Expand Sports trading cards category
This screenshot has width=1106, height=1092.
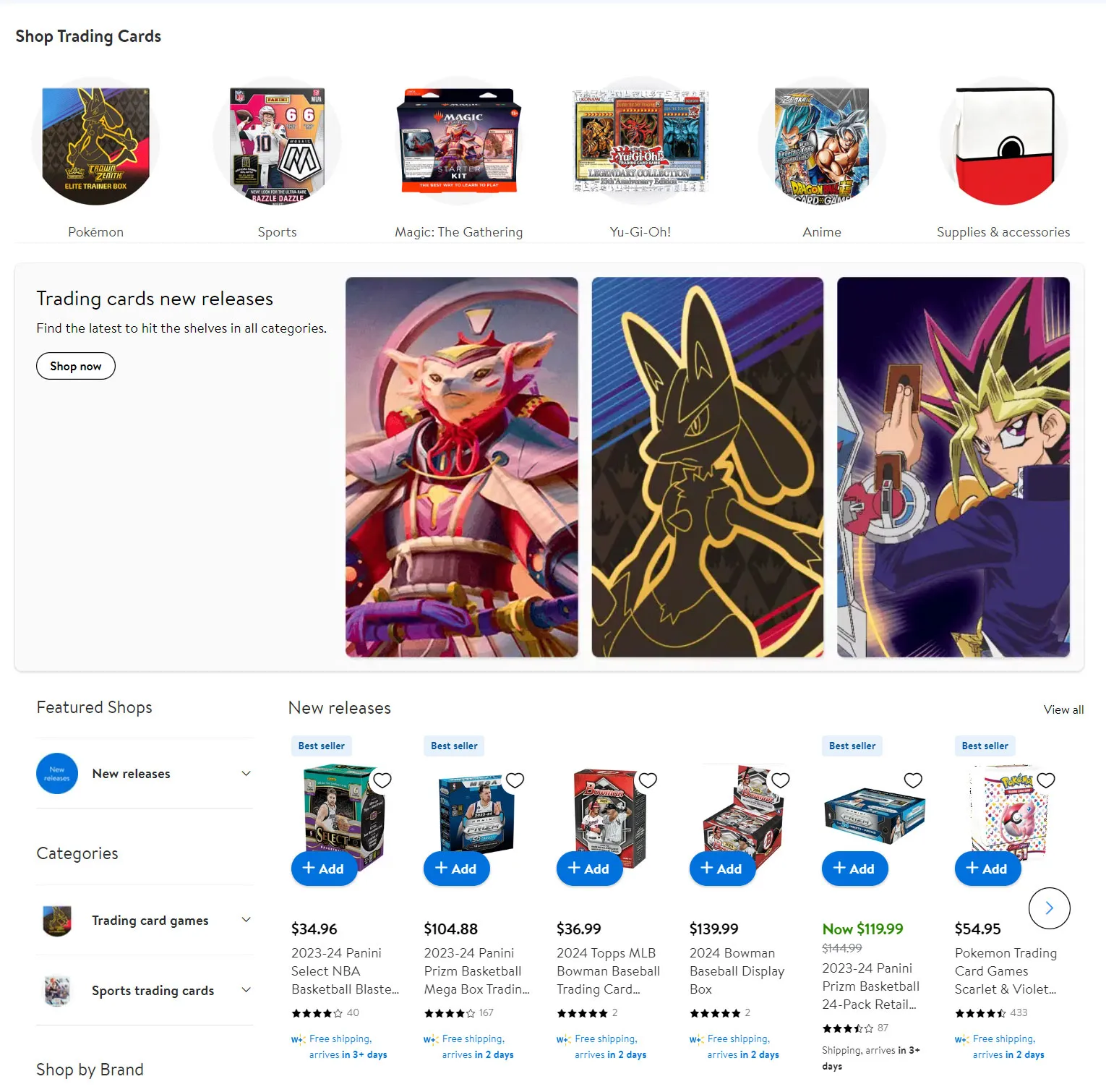145,990
